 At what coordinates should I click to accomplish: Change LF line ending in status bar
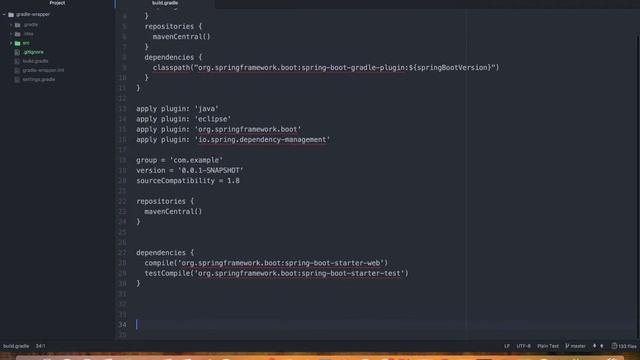(507, 346)
